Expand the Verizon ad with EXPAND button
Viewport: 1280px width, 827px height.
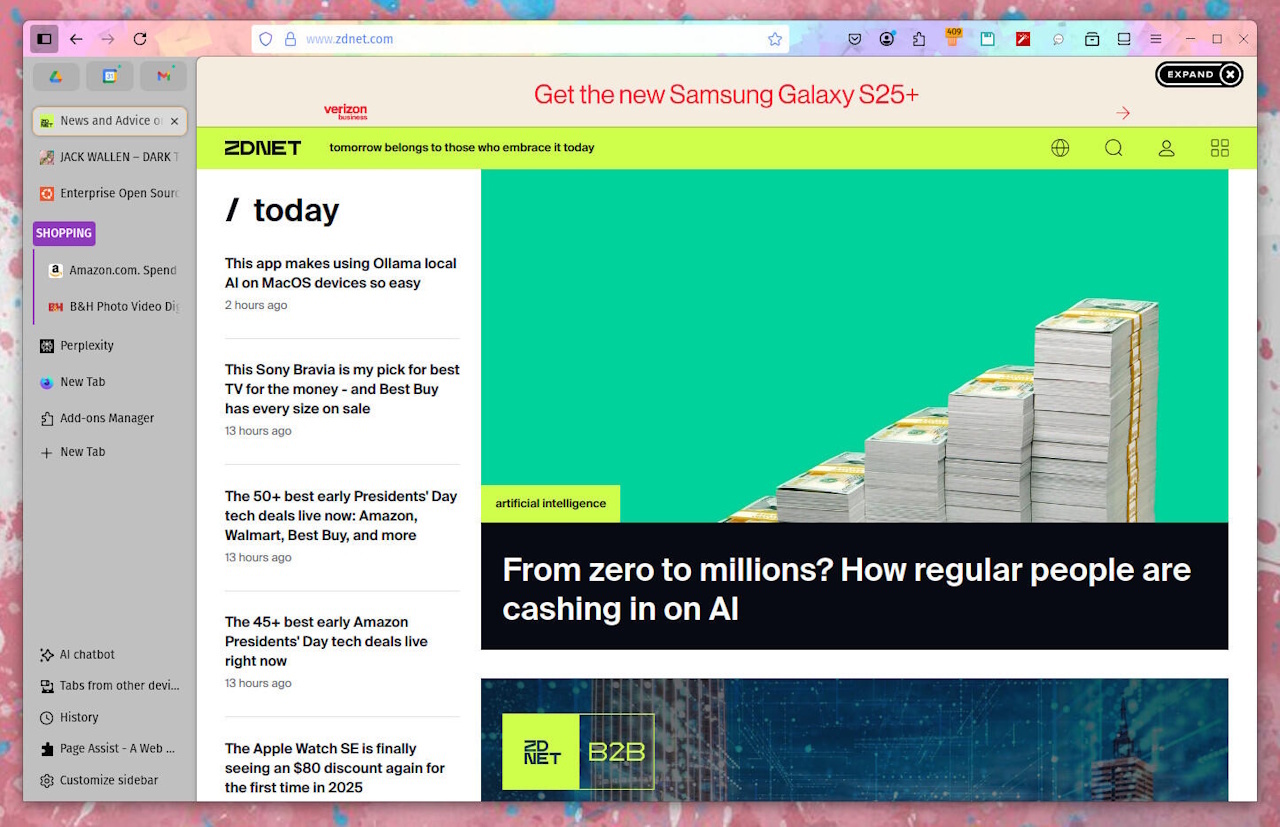click(x=1199, y=74)
